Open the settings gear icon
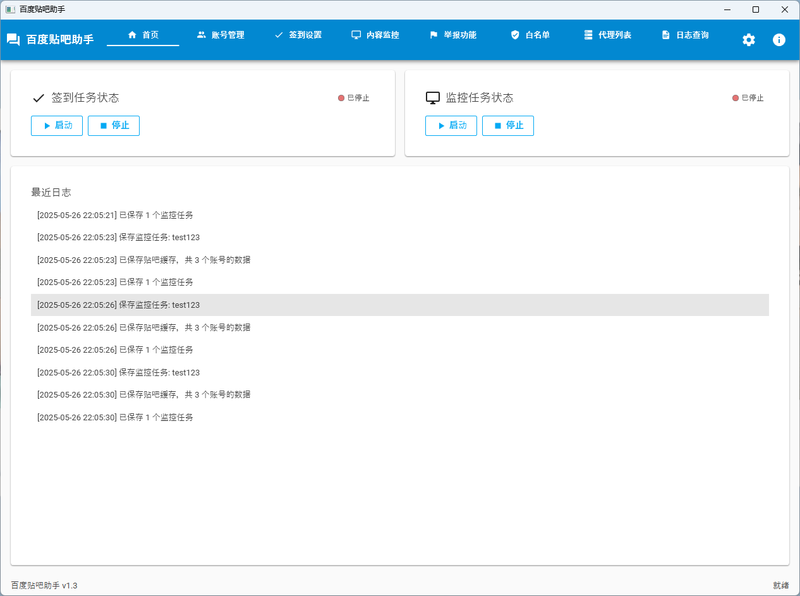Screen dimensions: 800x596 pos(748,40)
